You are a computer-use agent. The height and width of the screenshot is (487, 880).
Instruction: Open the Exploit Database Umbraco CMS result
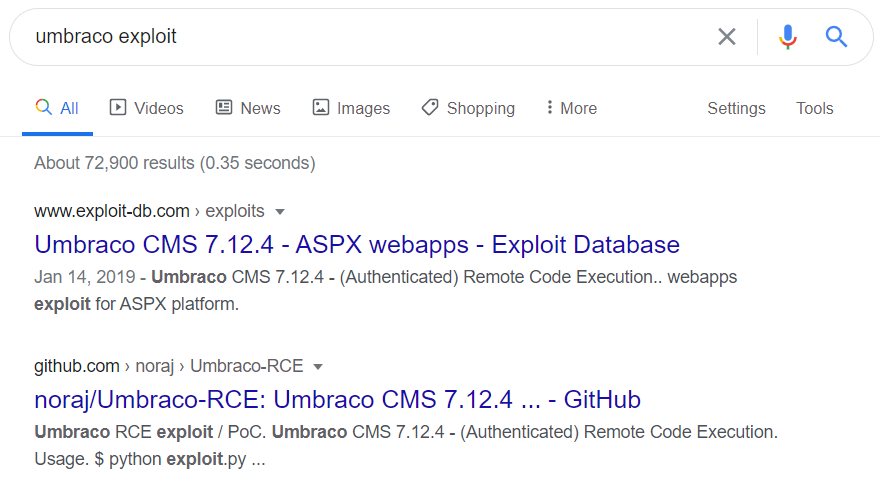tap(357, 244)
